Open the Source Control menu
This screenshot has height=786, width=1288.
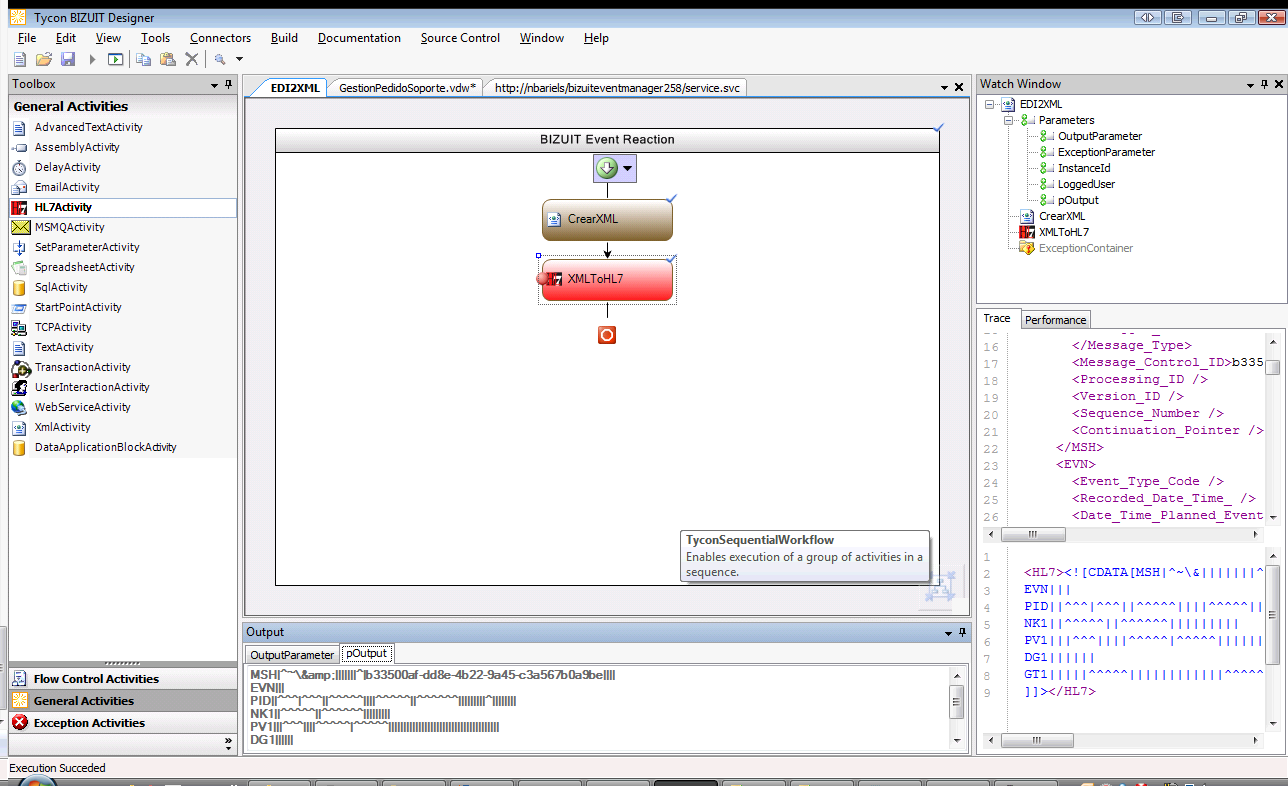460,38
